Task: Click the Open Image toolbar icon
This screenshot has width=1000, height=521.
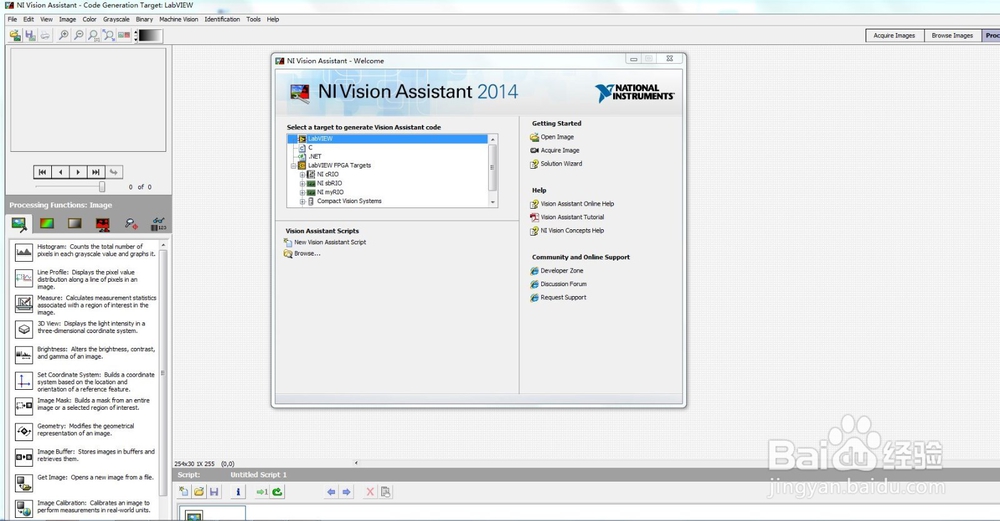Action: [15, 35]
